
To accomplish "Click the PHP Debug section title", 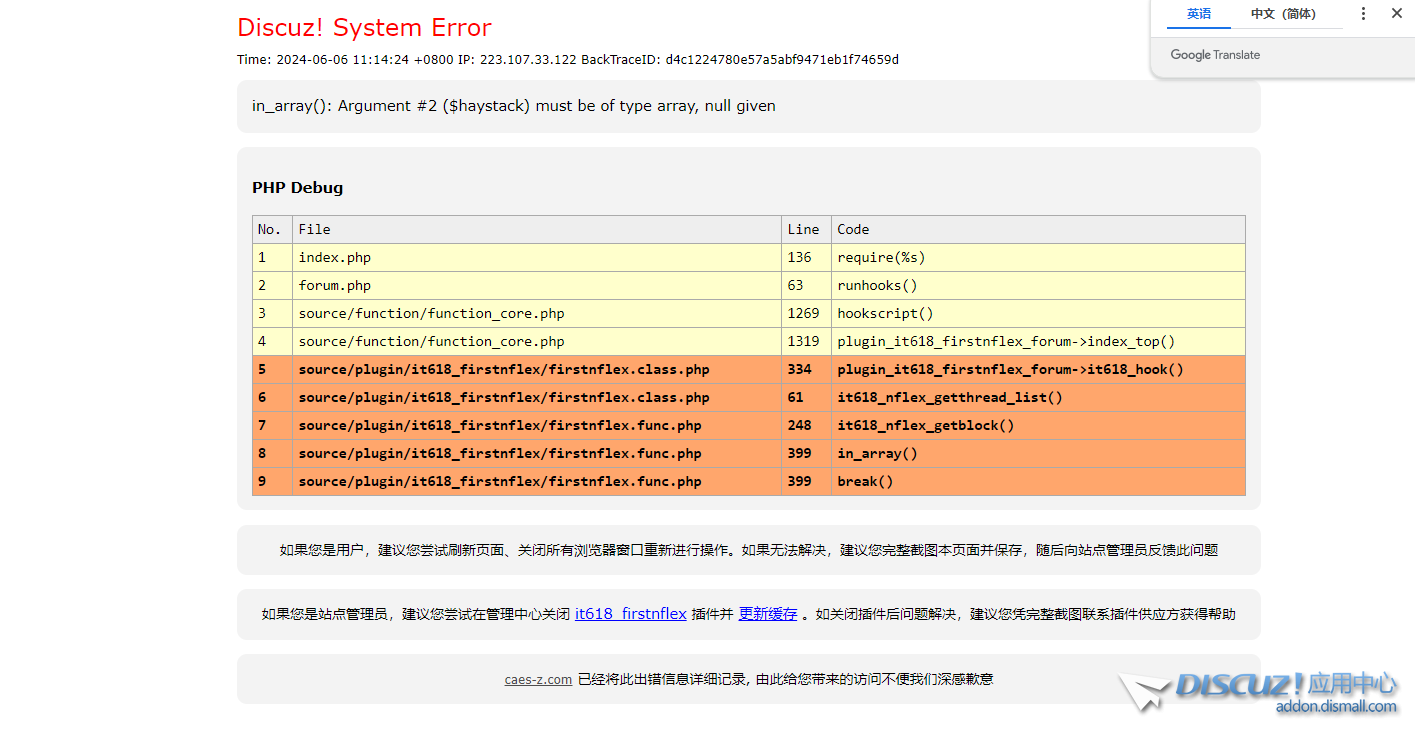I will tap(297, 188).
